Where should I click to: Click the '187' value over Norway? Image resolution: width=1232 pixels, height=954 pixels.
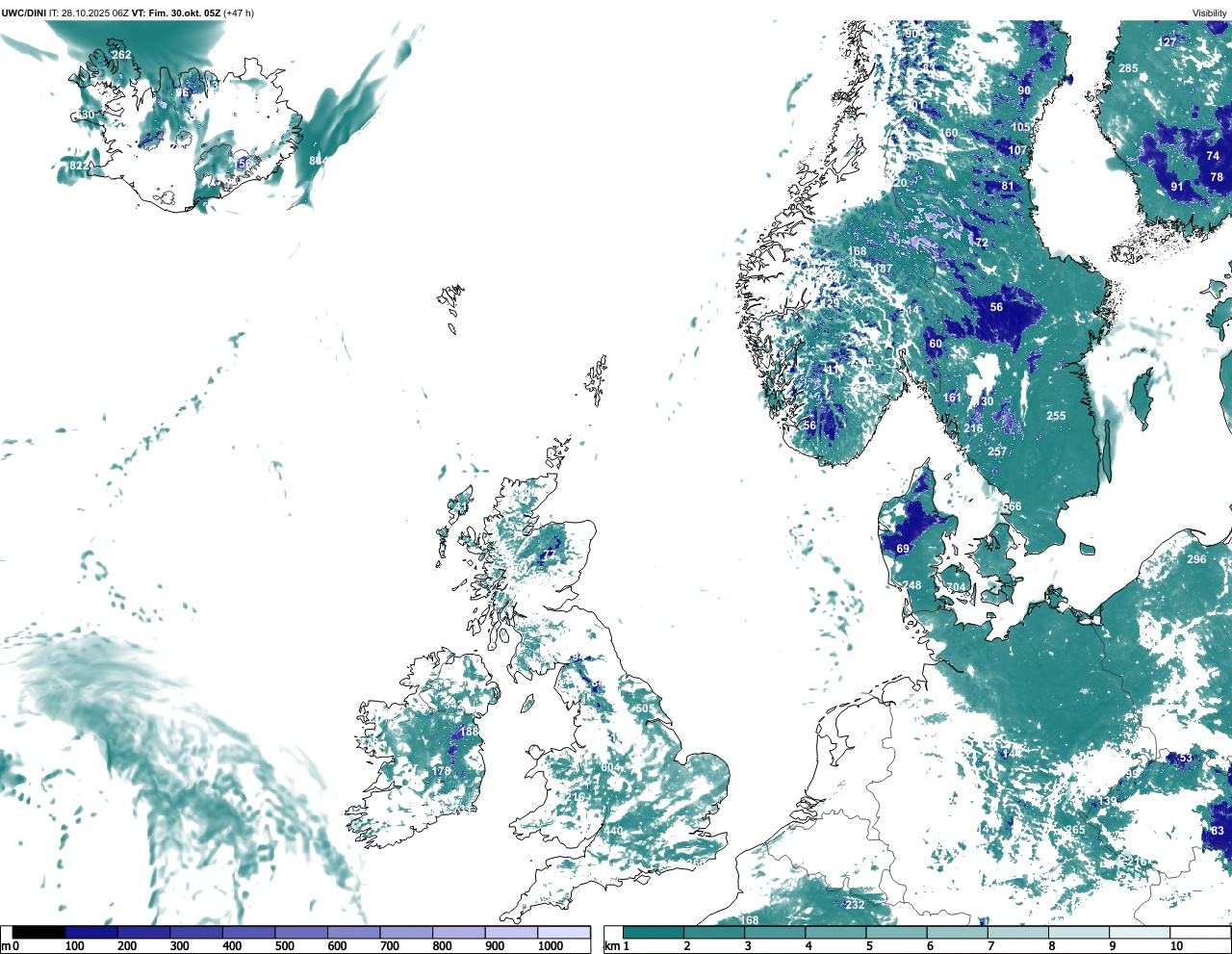(883, 269)
